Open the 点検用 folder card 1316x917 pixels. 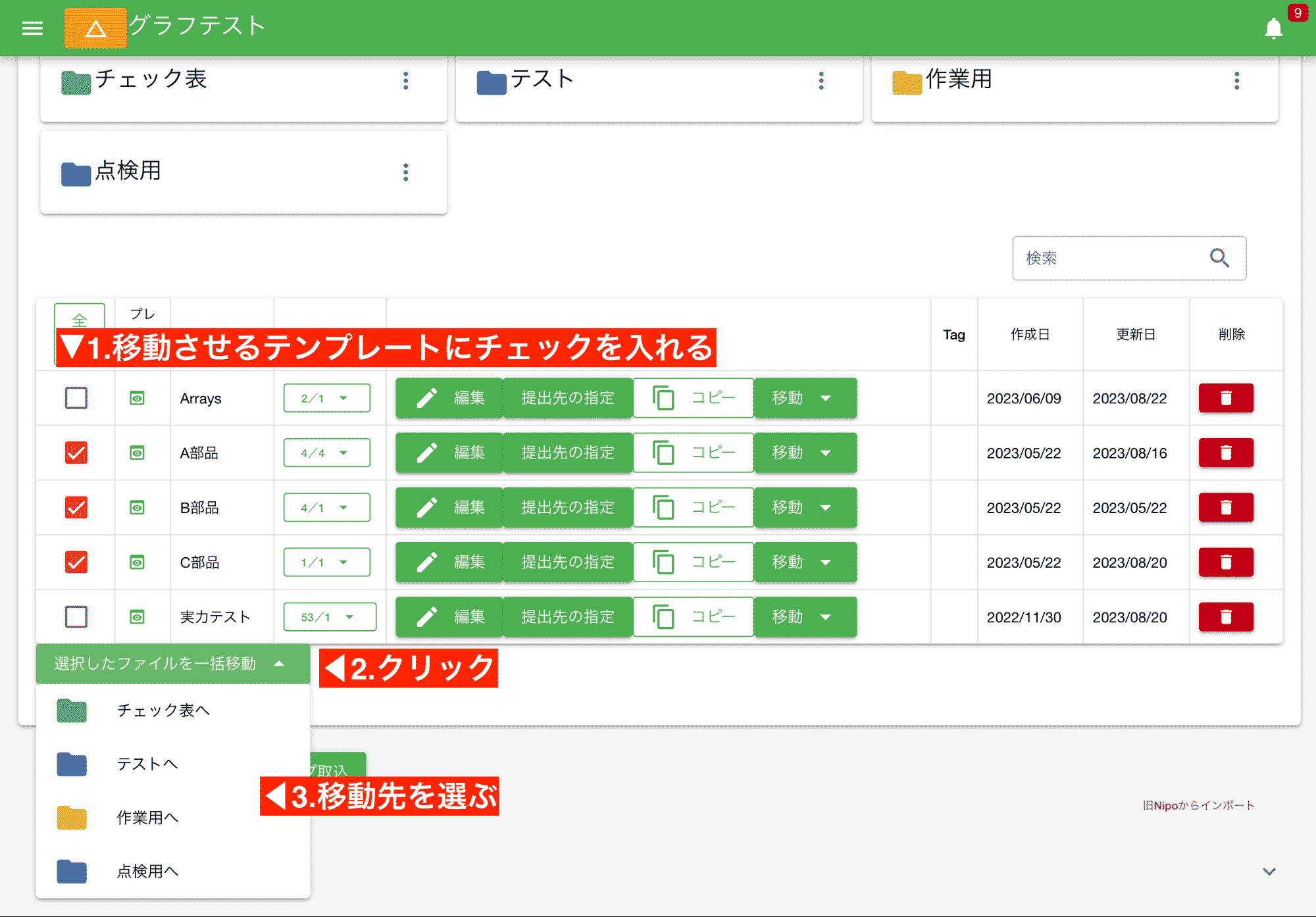[x=243, y=172]
